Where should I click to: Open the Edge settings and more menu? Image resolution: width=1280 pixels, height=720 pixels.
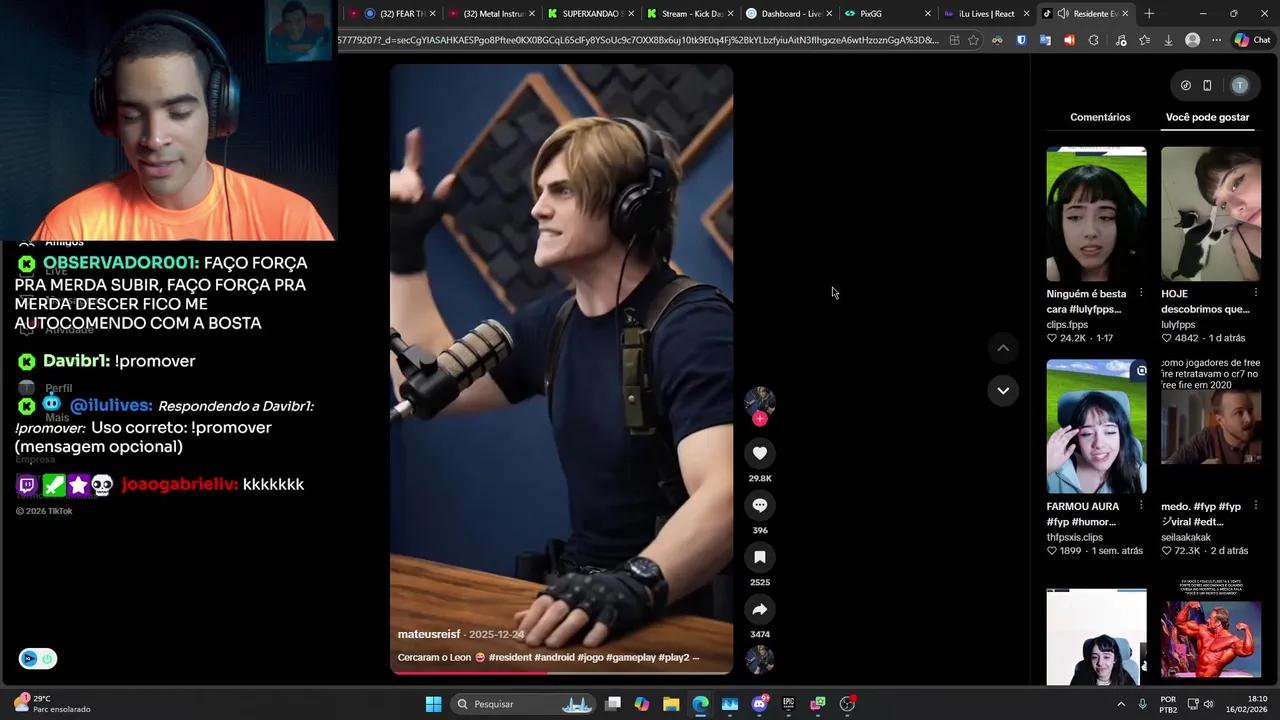(x=1216, y=40)
